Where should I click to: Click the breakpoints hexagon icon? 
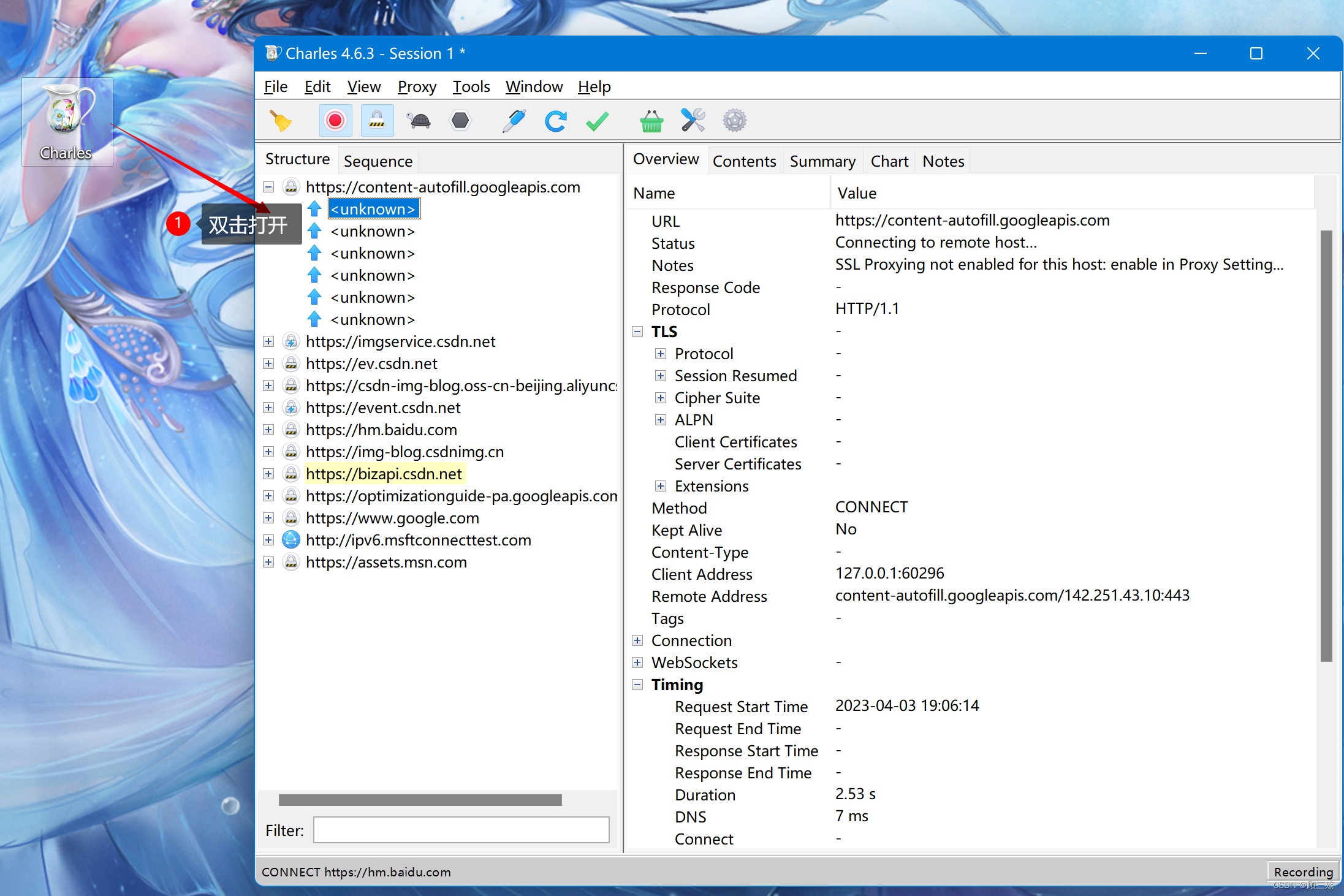(x=460, y=121)
